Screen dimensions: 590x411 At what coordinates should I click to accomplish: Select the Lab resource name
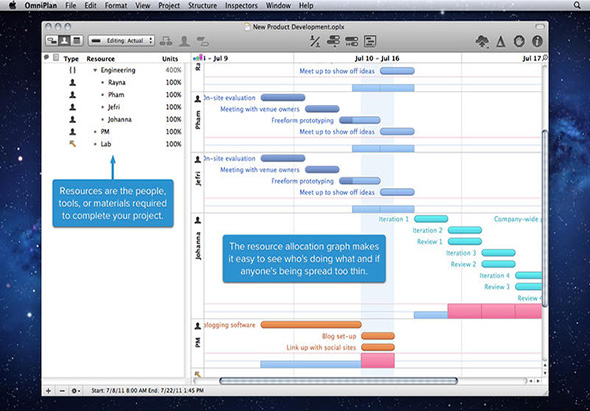click(x=106, y=144)
